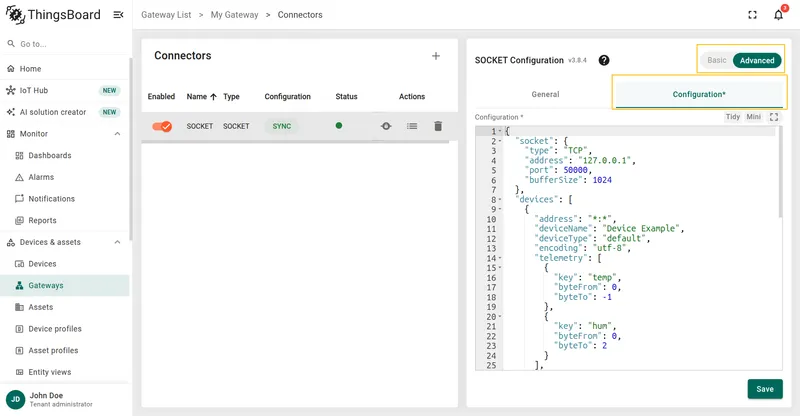Select Advanced configuration mode

coord(757,60)
